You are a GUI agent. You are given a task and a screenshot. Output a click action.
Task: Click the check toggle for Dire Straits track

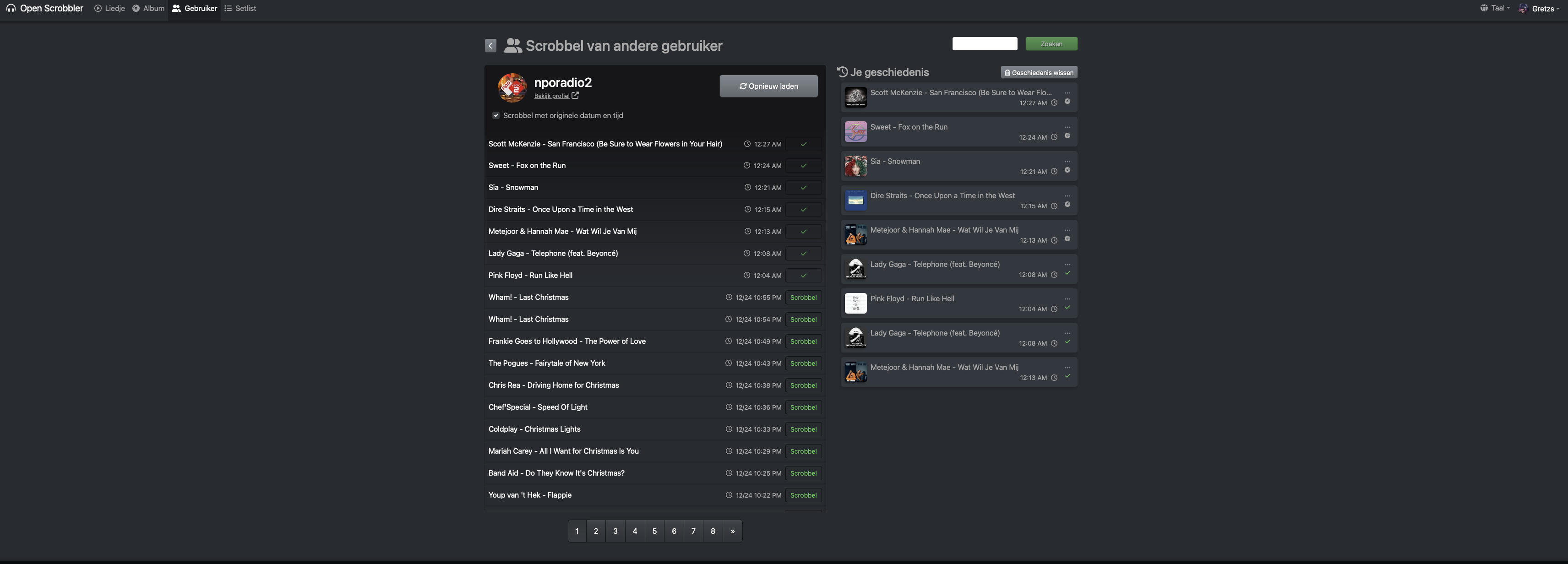(x=803, y=209)
